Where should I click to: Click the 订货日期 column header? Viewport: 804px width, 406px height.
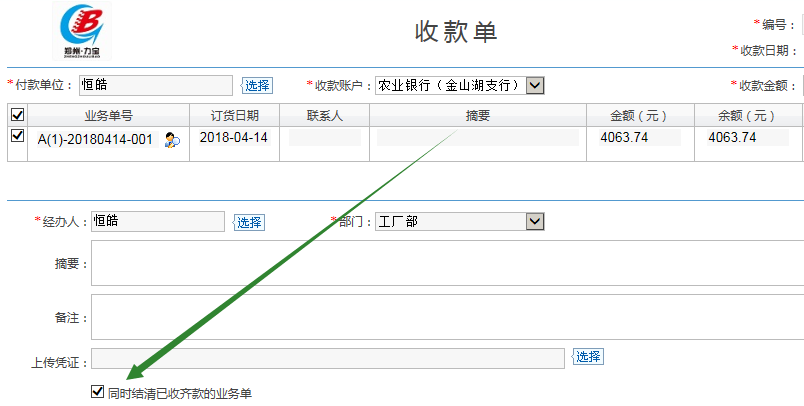pos(235,115)
